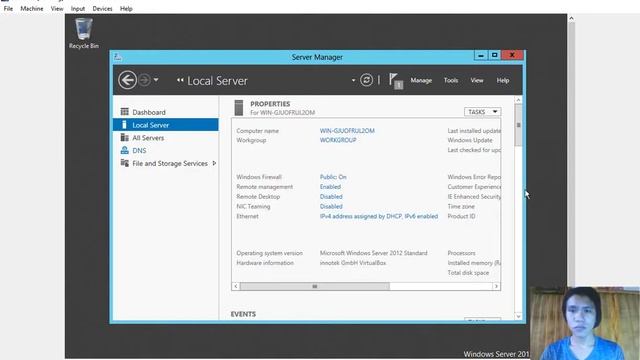640x360 pixels.
Task: Open the VirtualBox Devices menu
Action: (x=102, y=9)
